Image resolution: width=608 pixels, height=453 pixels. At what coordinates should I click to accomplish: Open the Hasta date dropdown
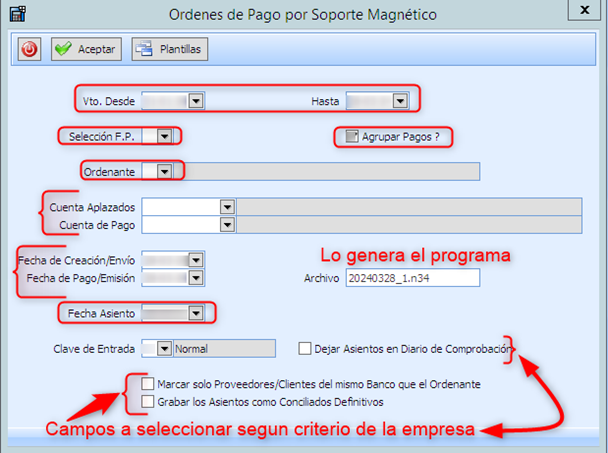click(x=400, y=101)
